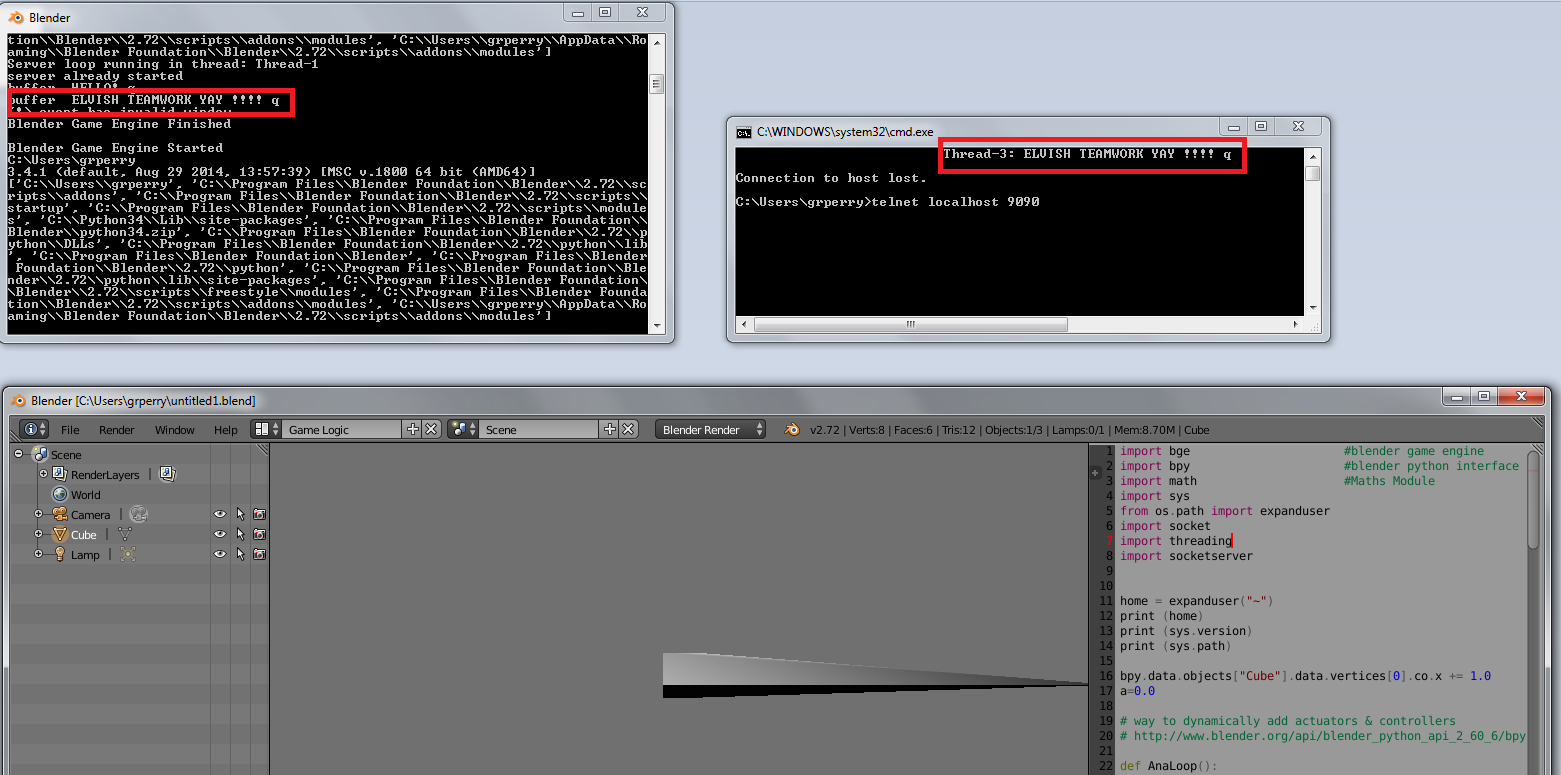This screenshot has height=775, width=1561.
Task: Delete the Game Logic screen layout
Action: pyautogui.click(x=431, y=429)
